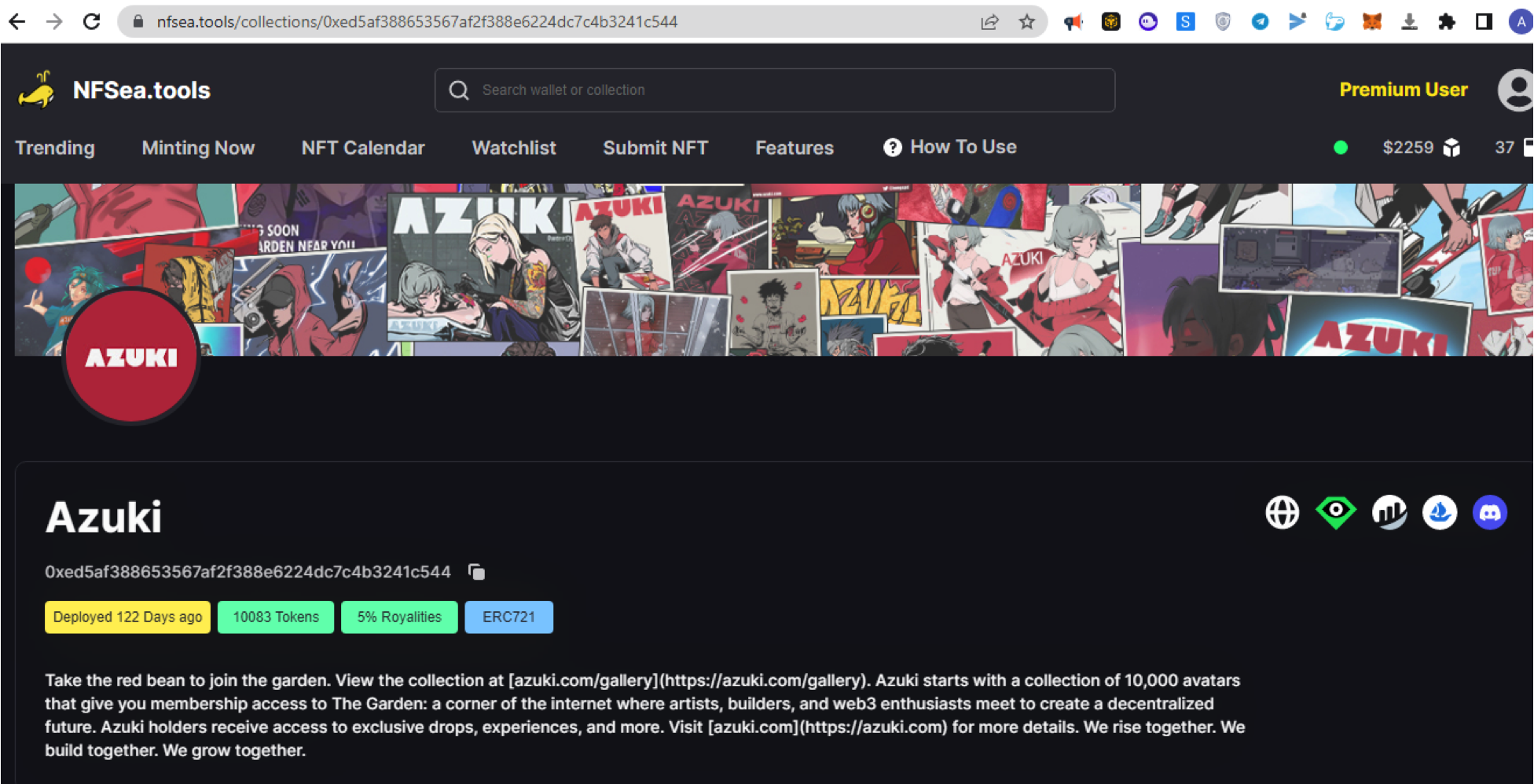Open the NFT Calendar
The image size is (1534, 784).
point(363,148)
